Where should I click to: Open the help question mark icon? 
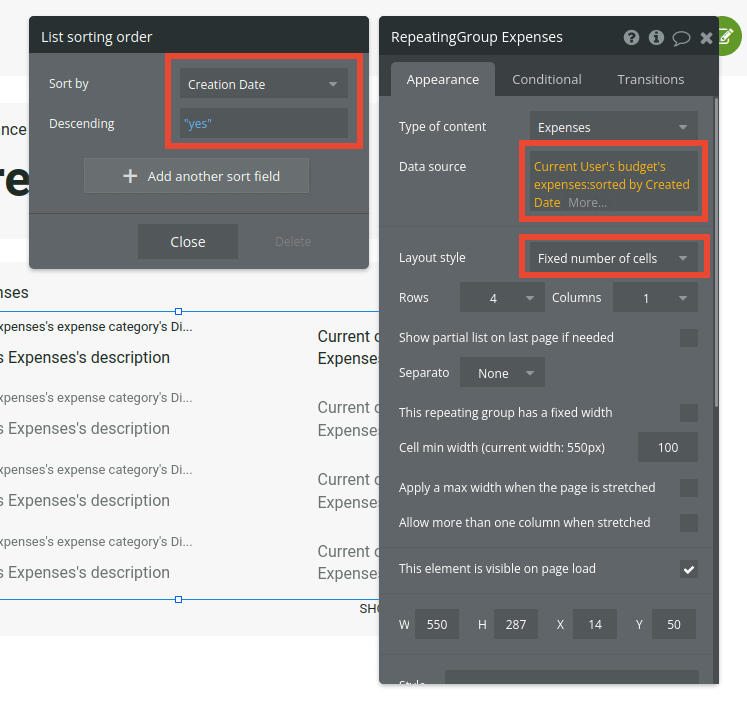click(631, 37)
